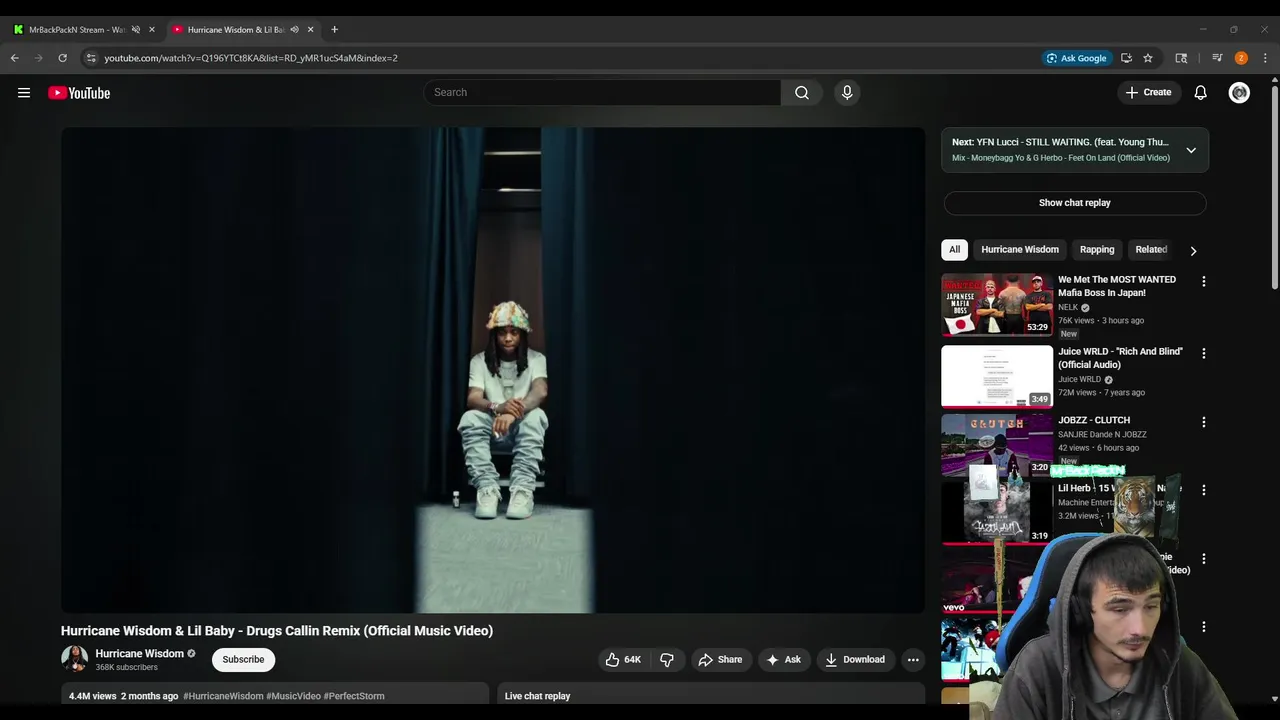Open the notifications bell
This screenshot has width=1280, height=720.
point(1201,92)
